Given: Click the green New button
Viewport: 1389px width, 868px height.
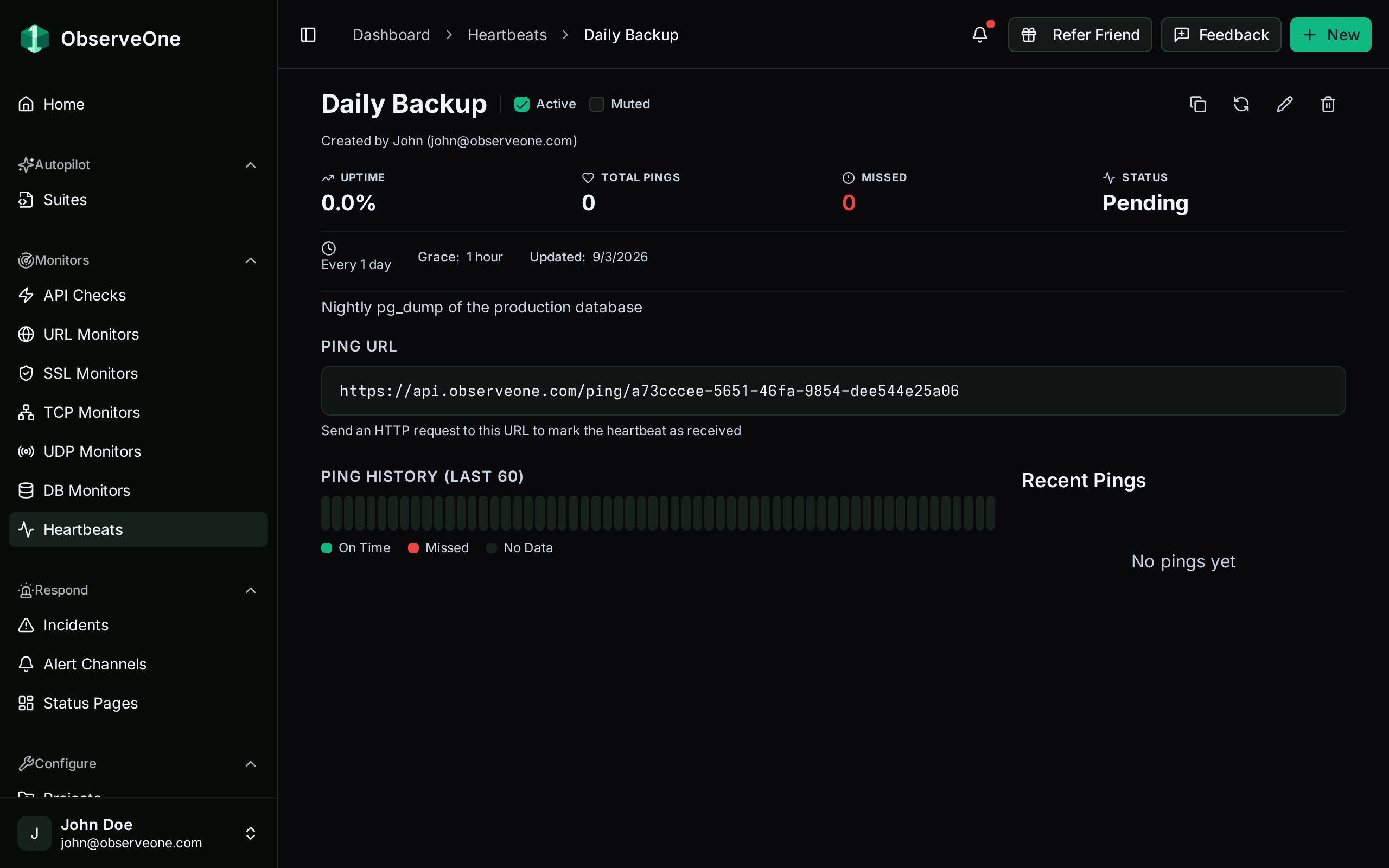Looking at the screenshot, I should (1330, 35).
